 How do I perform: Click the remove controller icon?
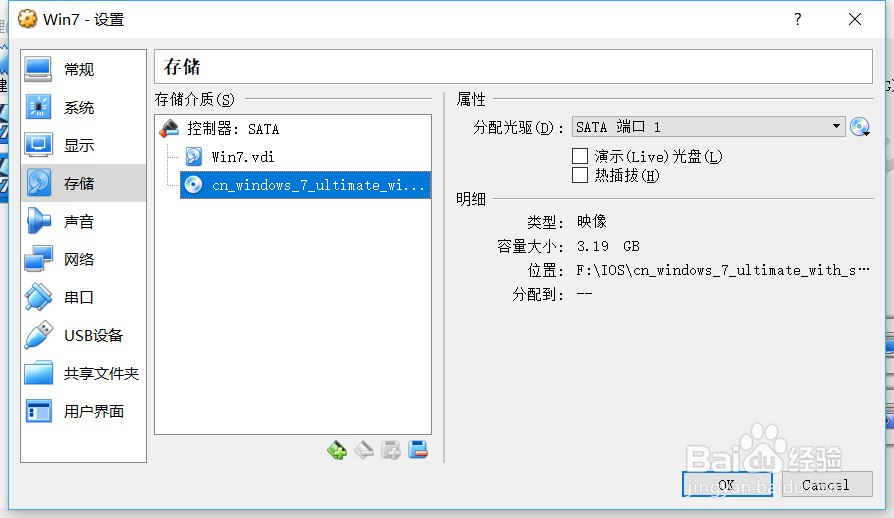pos(364,450)
